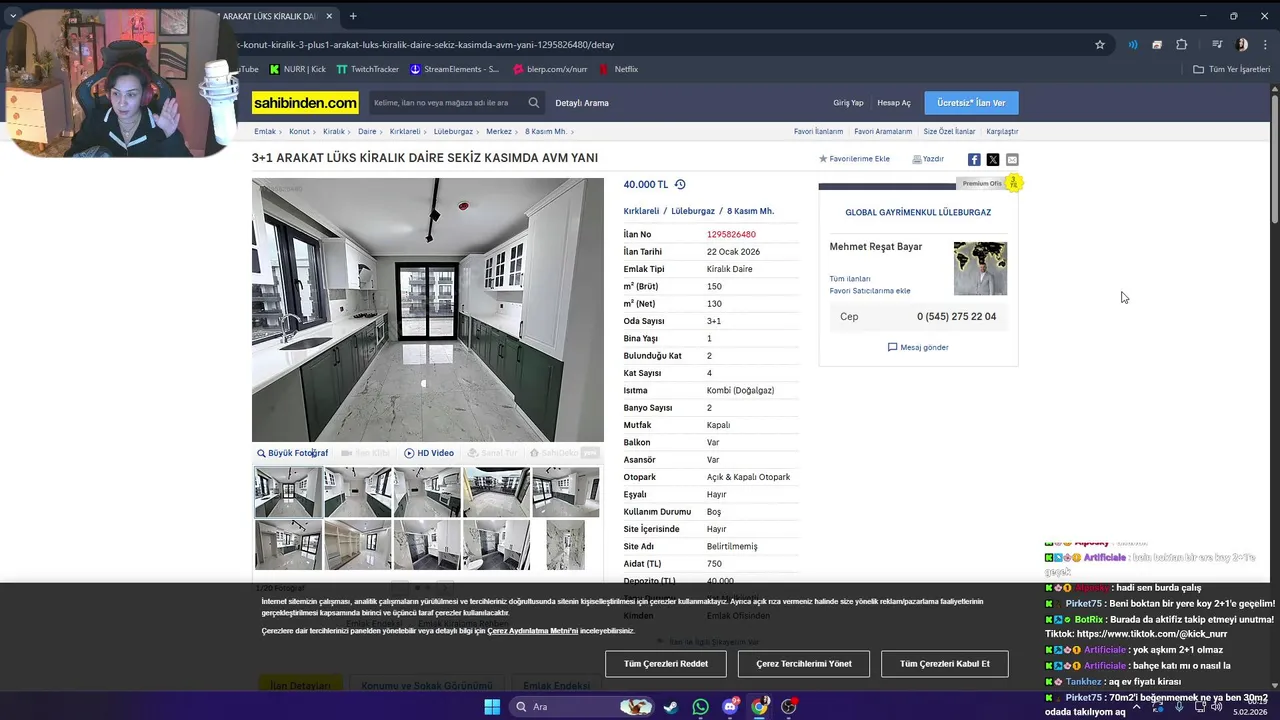Click Büyük Fotoğraf below the main photo
Viewport: 1280px width, 720px height.
point(292,453)
